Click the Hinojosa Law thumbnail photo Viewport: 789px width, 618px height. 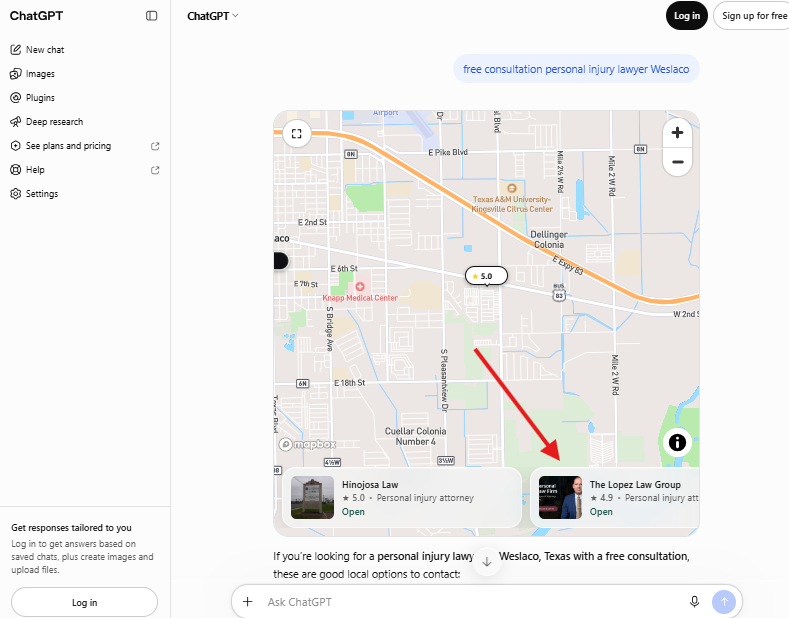(312, 498)
